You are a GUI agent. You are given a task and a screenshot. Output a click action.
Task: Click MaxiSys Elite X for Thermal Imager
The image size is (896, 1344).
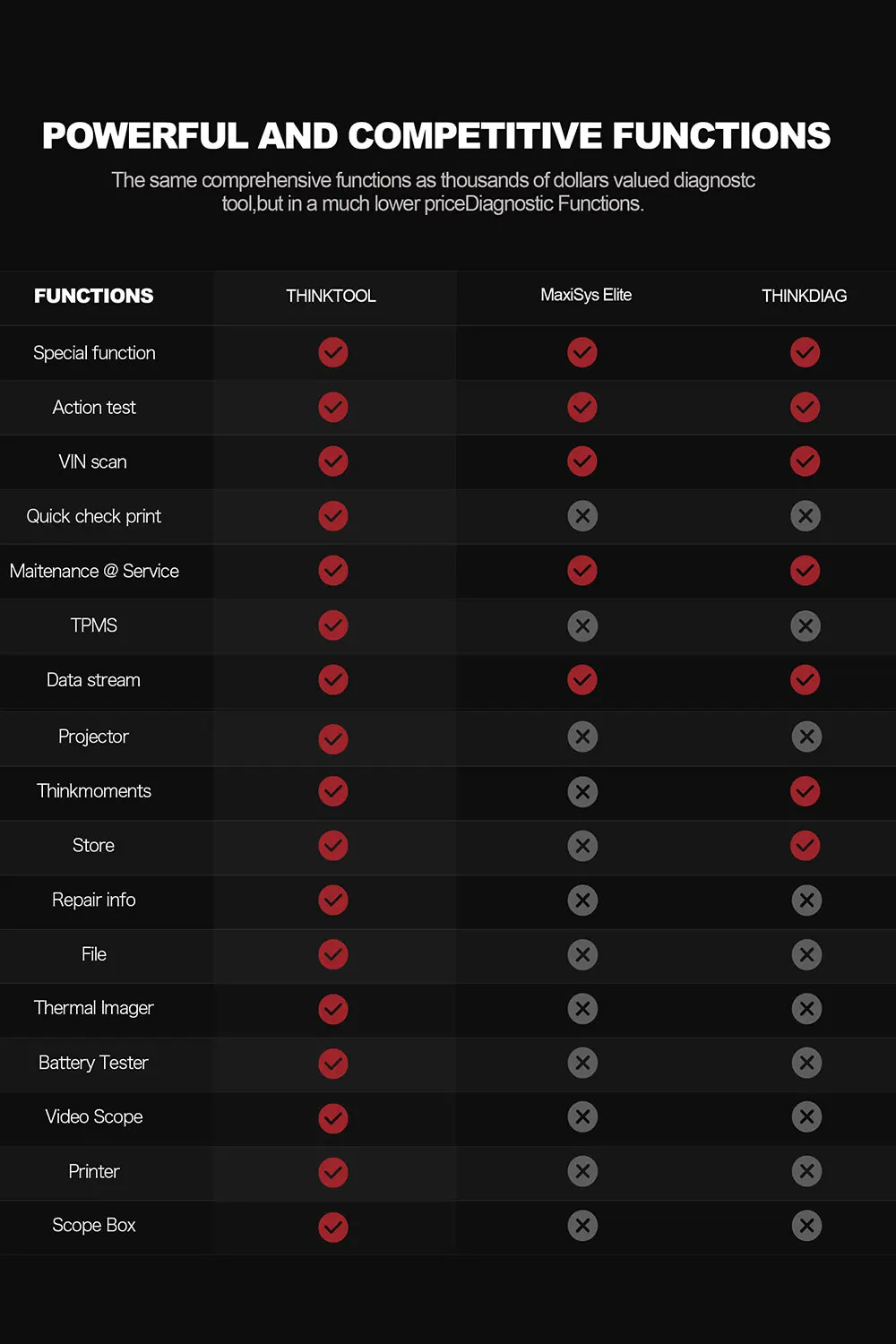(582, 1009)
